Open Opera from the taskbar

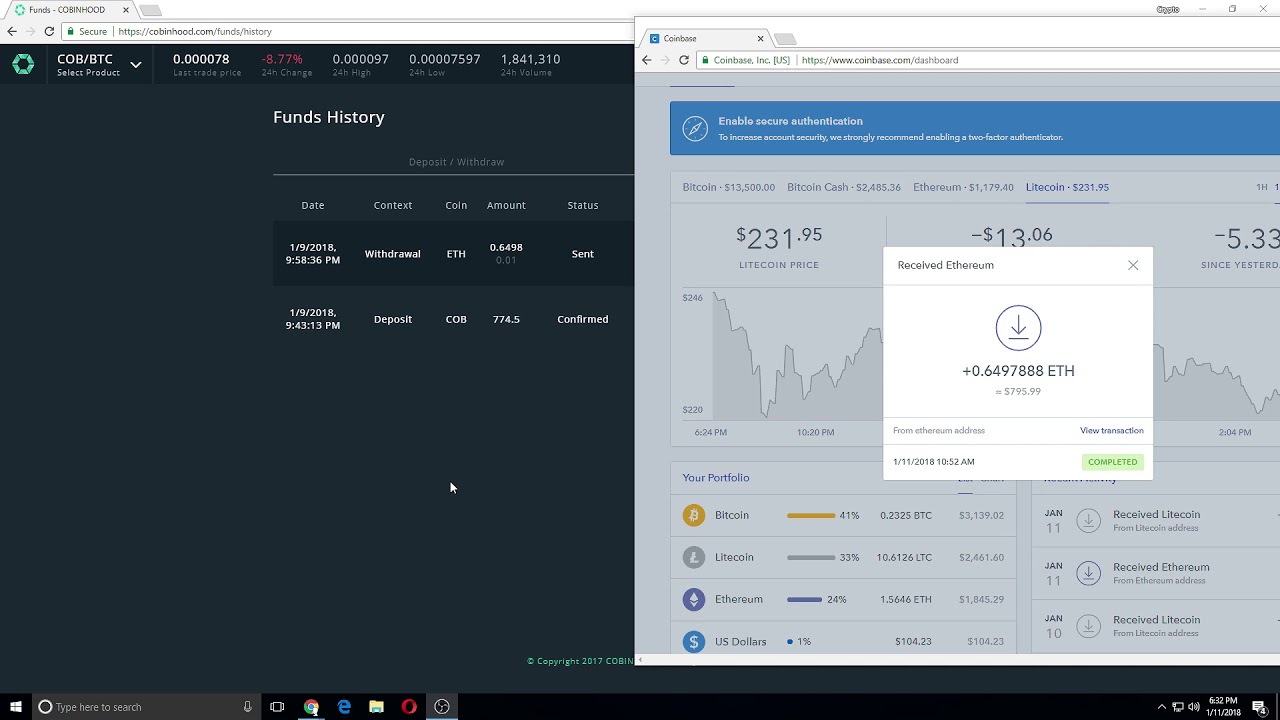tap(409, 707)
